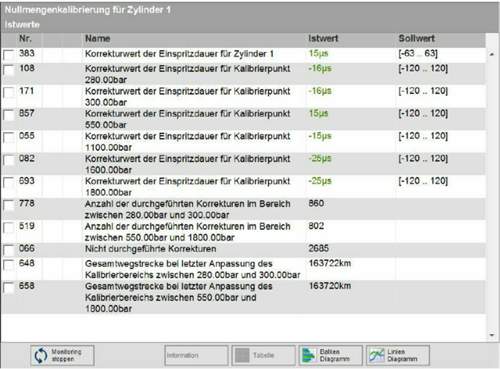Open the Linien Diagramm line chart icon
This screenshot has width=500, height=369.
[x=377, y=355]
